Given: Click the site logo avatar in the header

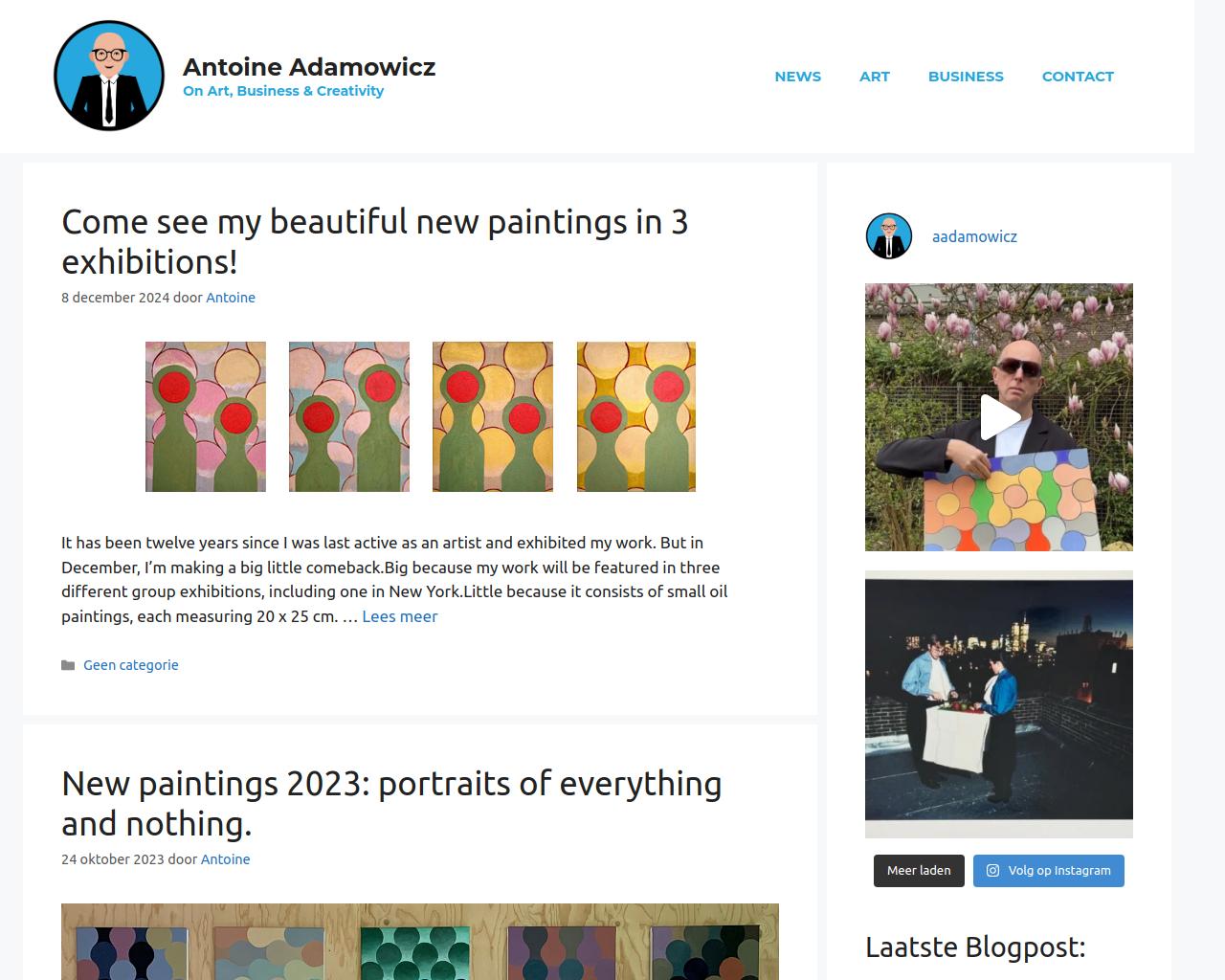Looking at the screenshot, I should [109, 76].
